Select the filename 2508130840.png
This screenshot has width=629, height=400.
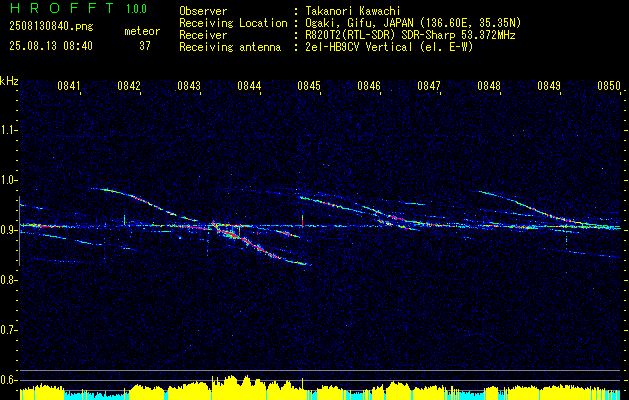coord(51,27)
